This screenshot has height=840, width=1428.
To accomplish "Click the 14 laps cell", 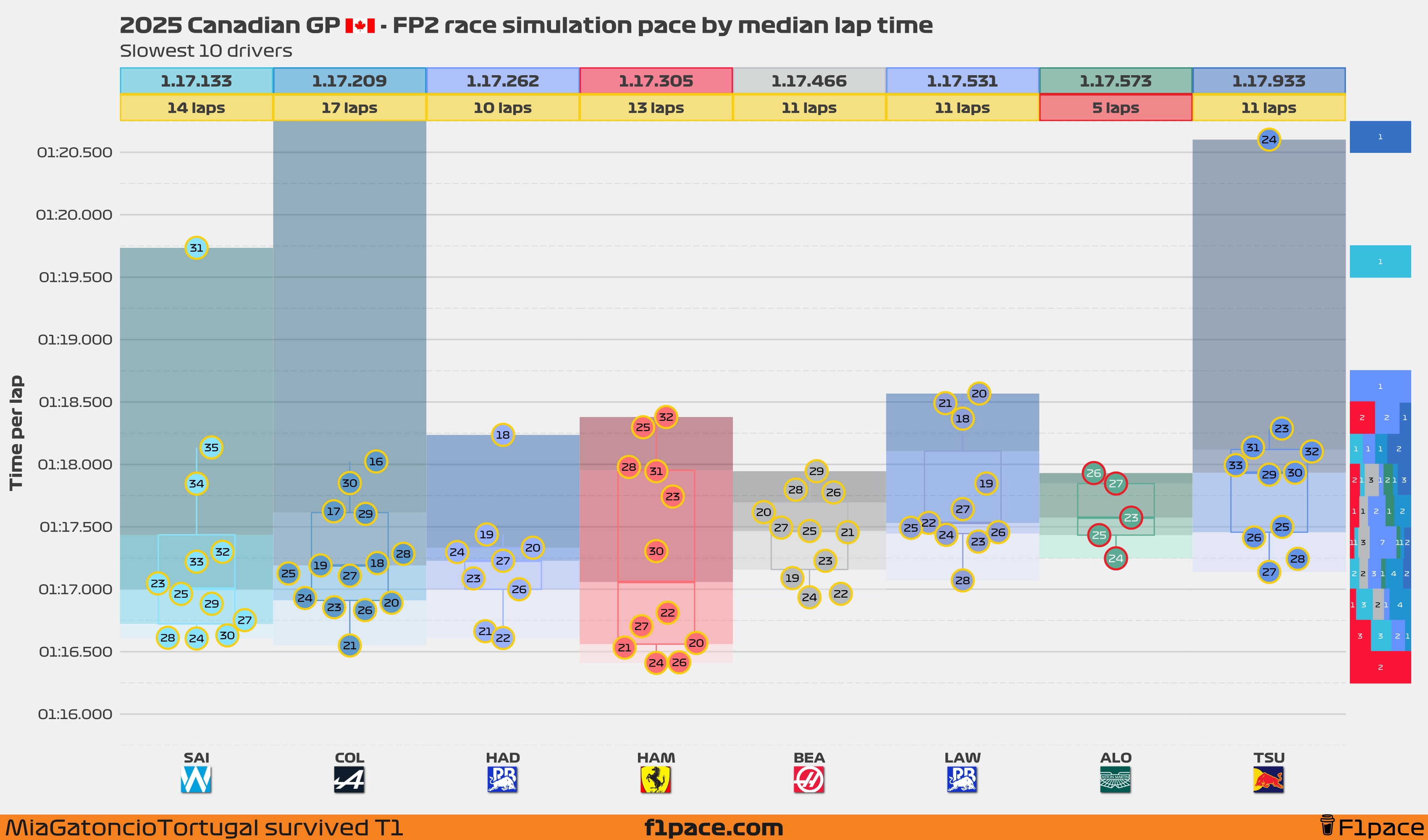I will pyautogui.click(x=196, y=108).
